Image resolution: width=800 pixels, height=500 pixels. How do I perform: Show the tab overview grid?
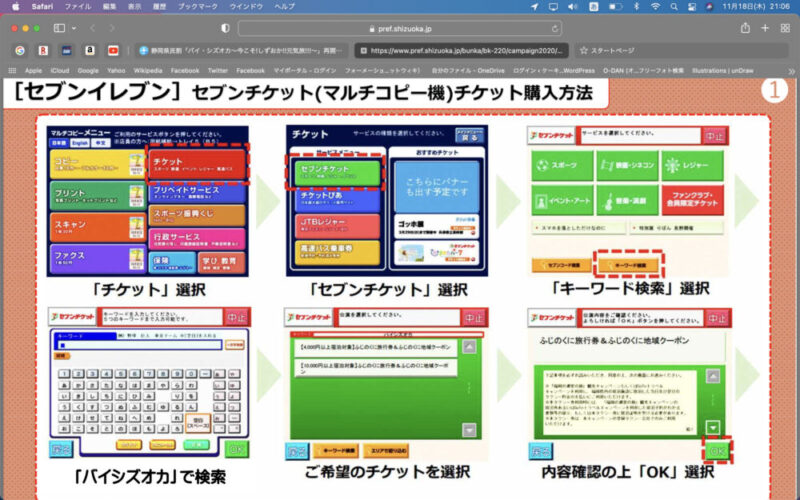(x=785, y=29)
